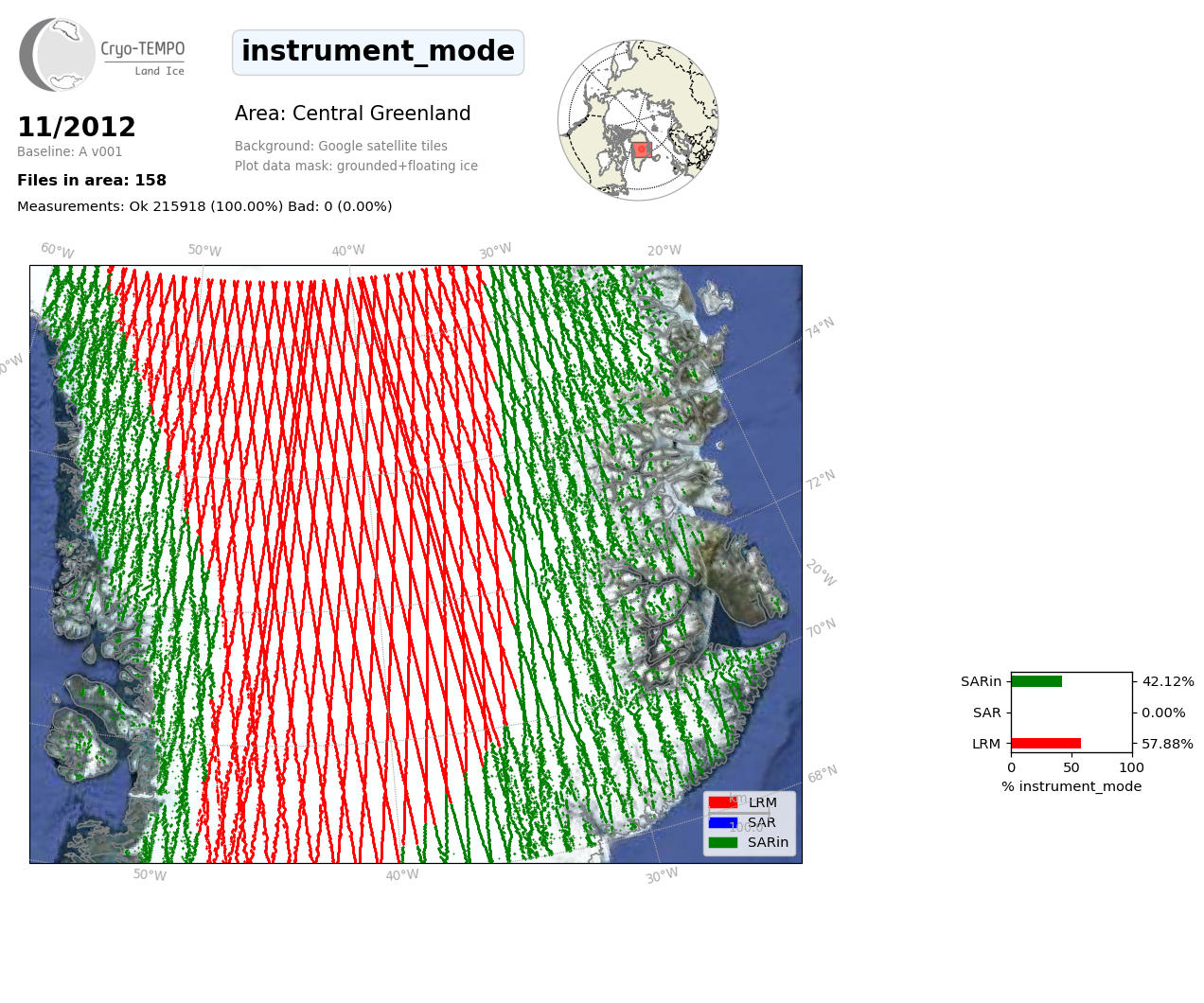Click the 74°N latitude label

(820, 327)
